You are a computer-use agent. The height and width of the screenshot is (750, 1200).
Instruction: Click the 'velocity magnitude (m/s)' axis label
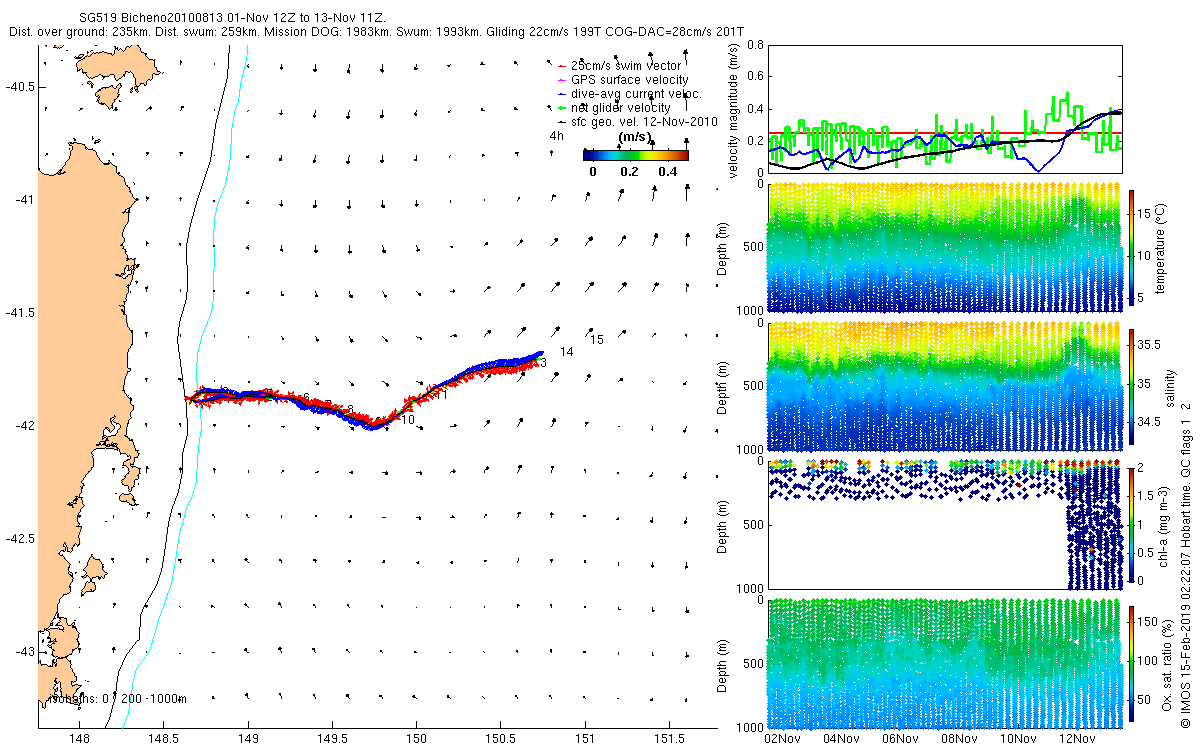[735, 113]
